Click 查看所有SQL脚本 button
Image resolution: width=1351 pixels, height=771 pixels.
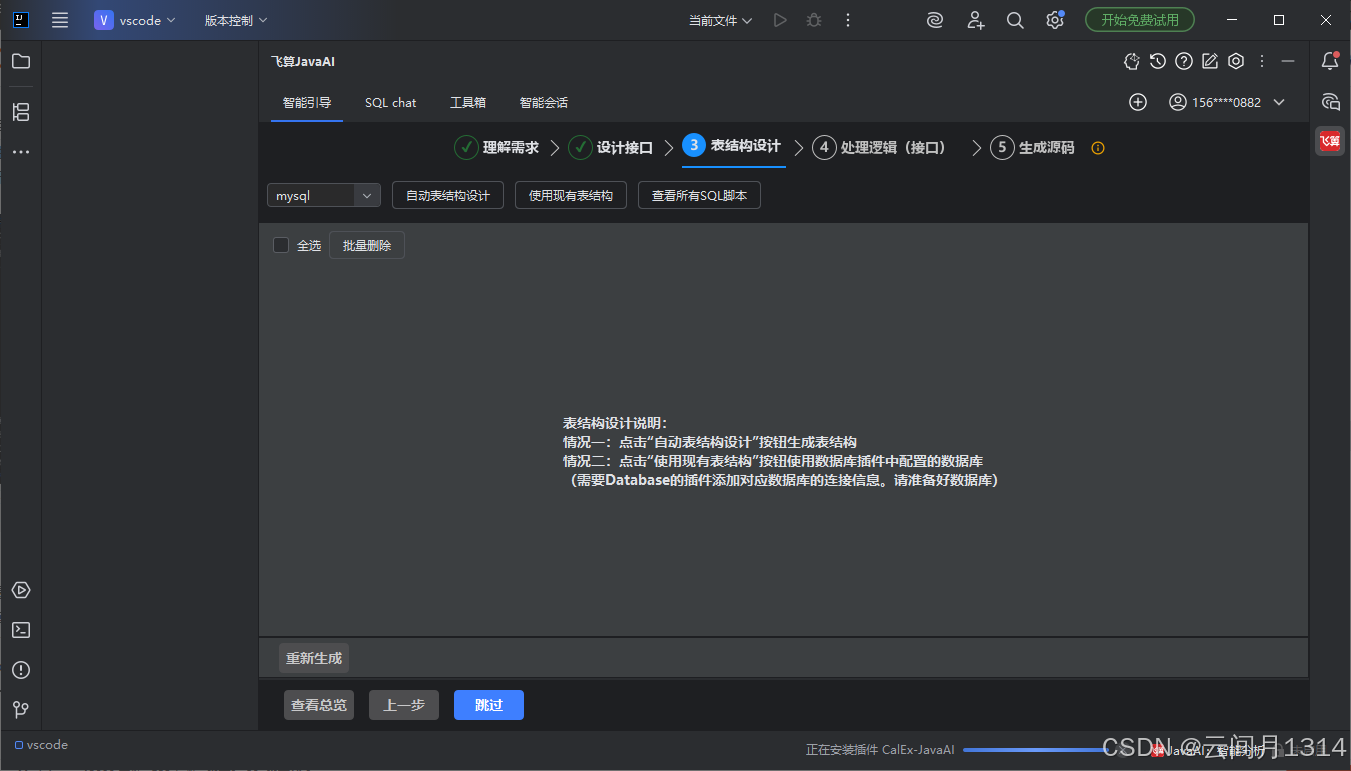700,196
